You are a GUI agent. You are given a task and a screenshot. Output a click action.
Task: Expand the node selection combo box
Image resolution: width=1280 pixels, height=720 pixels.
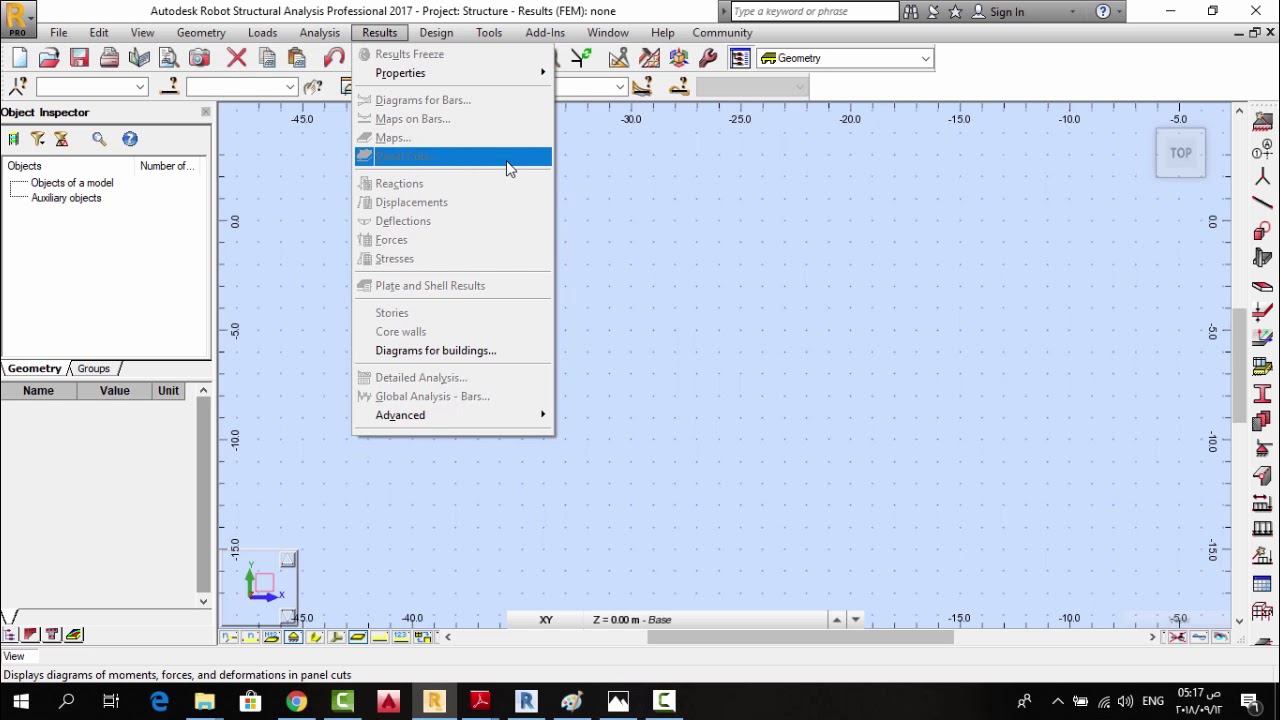140,87
